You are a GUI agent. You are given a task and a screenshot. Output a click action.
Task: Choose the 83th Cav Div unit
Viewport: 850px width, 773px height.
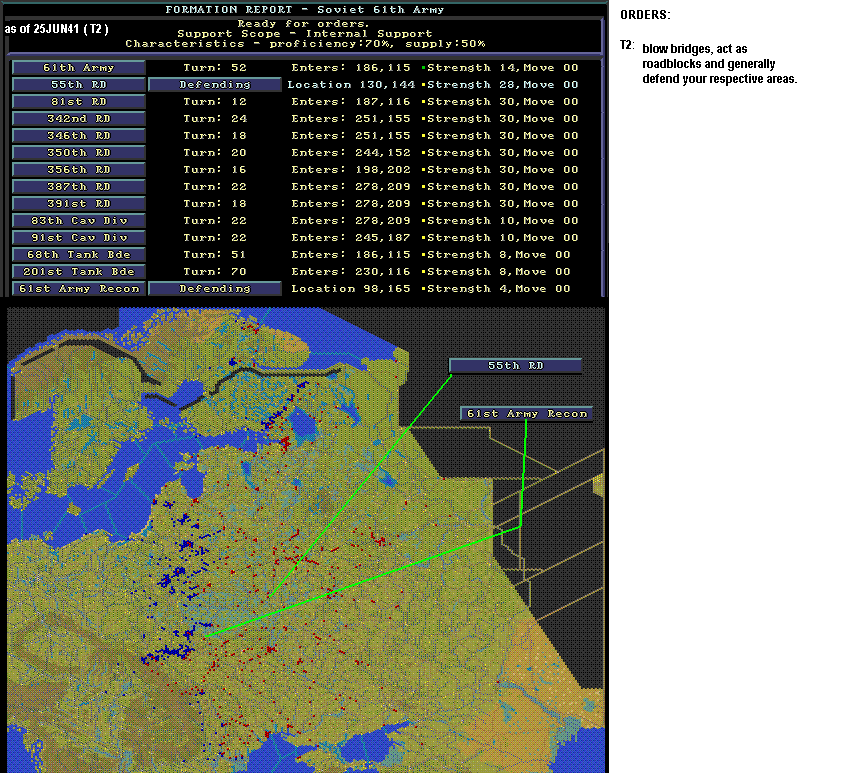point(79,221)
